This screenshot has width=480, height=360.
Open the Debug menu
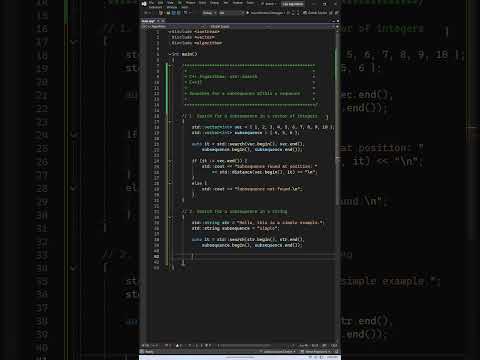(214, 3)
